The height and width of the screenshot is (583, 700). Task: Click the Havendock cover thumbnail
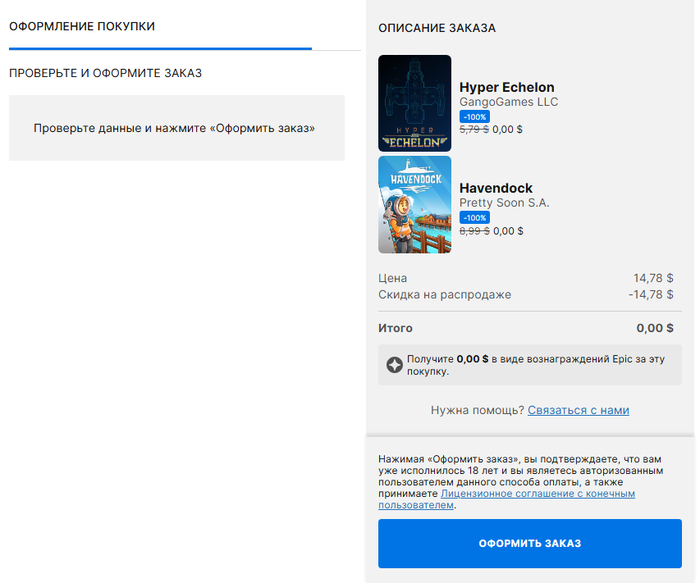pyautogui.click(x=415, y=205)
